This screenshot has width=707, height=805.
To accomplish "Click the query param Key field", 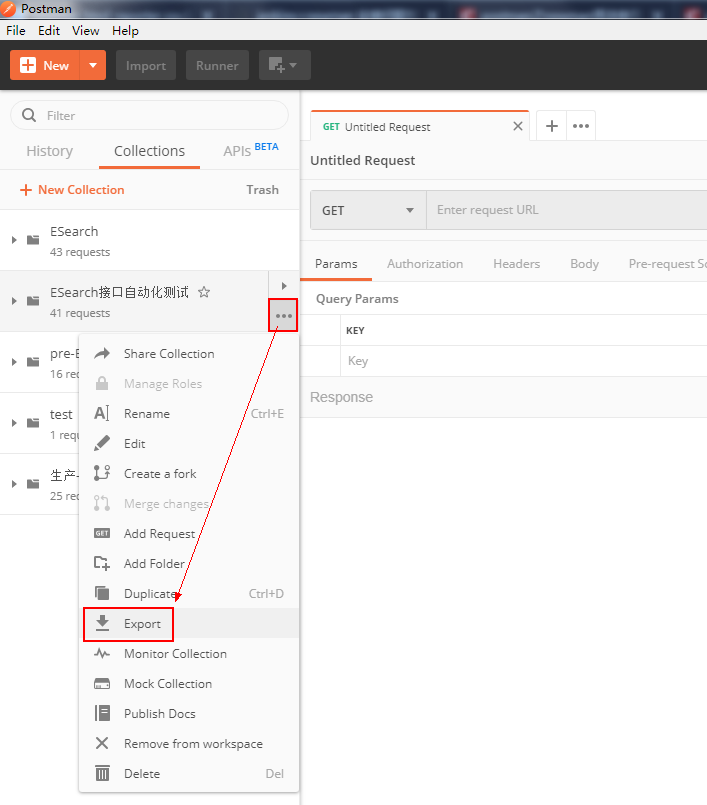I will coord(524,361).
